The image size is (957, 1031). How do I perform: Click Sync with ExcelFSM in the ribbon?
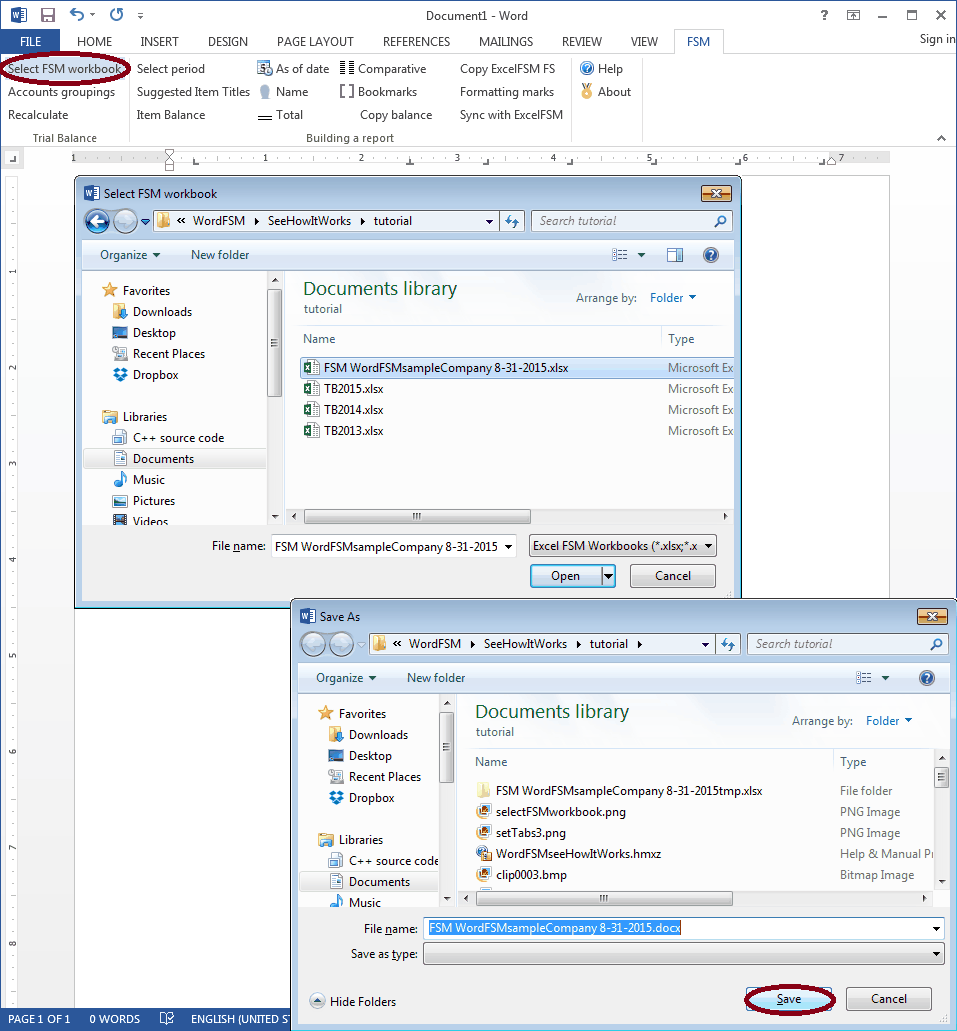point(511,114)
